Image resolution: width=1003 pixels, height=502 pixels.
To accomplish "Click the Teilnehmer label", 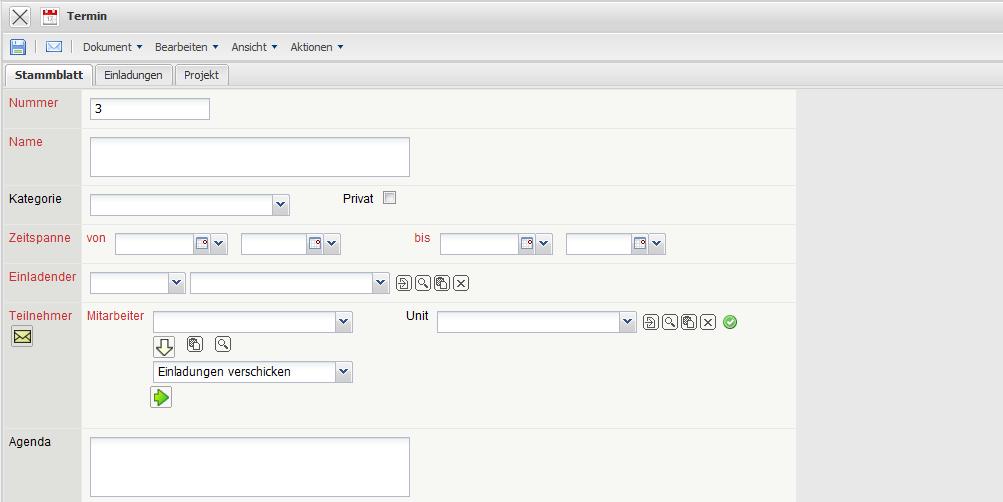I will coord(40,316).
